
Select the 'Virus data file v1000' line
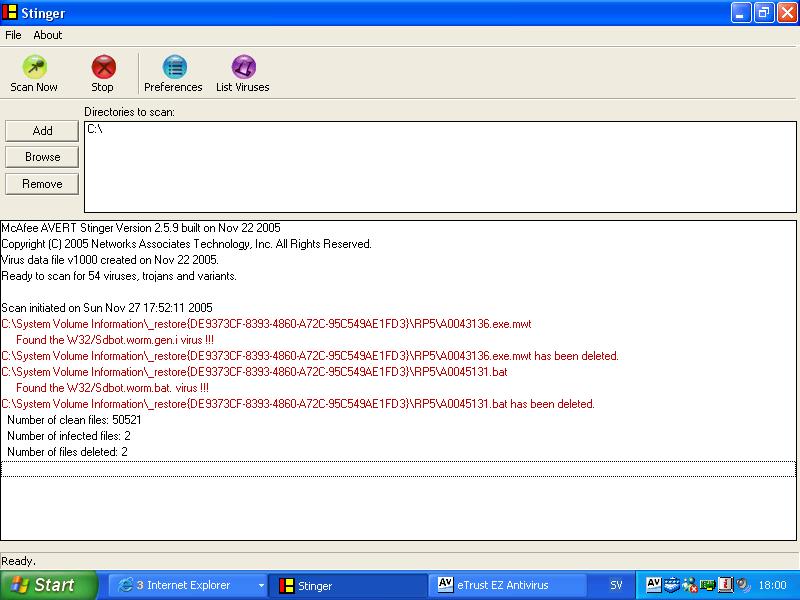[x=110, y=260]
